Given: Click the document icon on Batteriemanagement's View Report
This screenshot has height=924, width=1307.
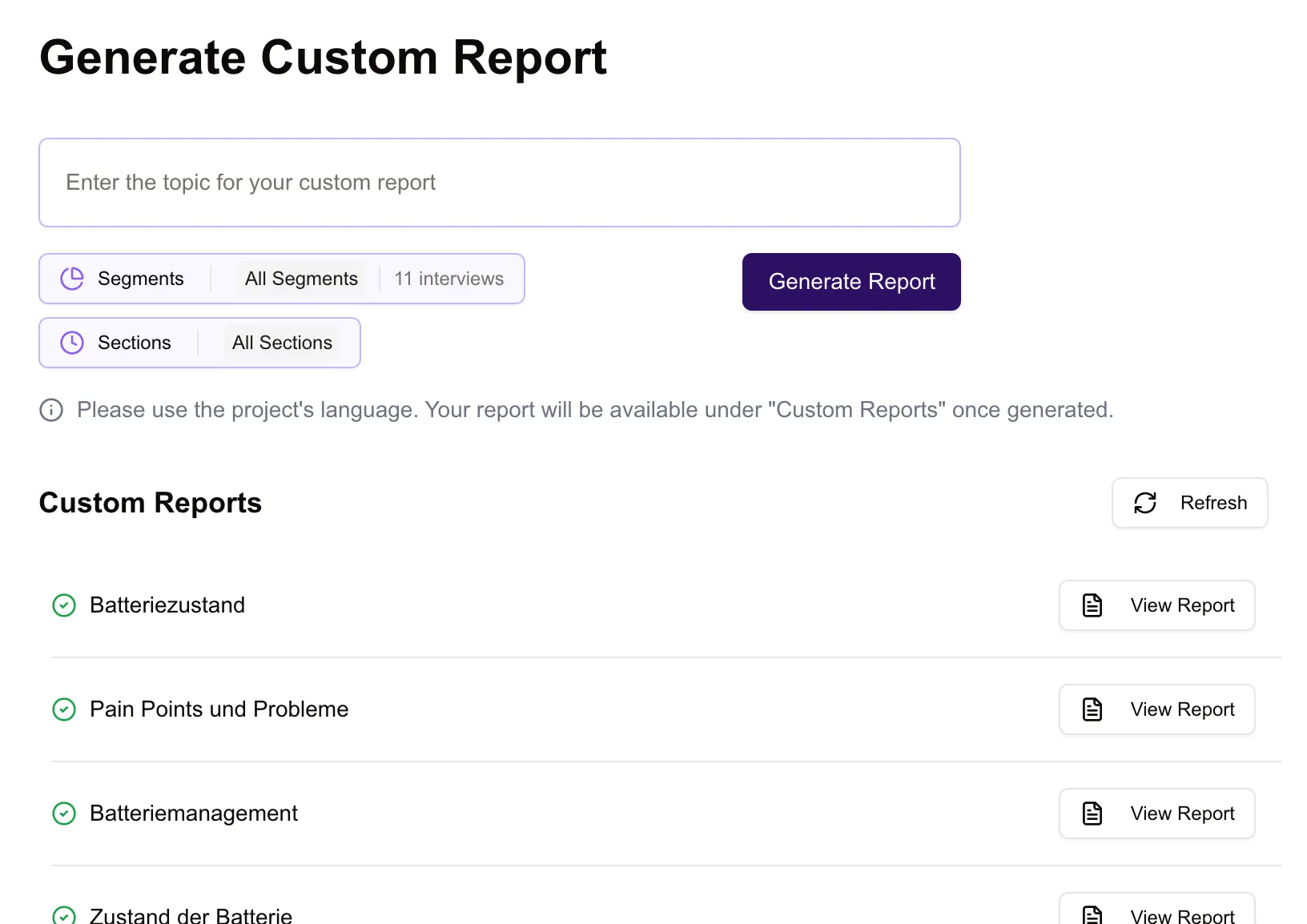Looking at the screenshot, I should point(1091,814).
